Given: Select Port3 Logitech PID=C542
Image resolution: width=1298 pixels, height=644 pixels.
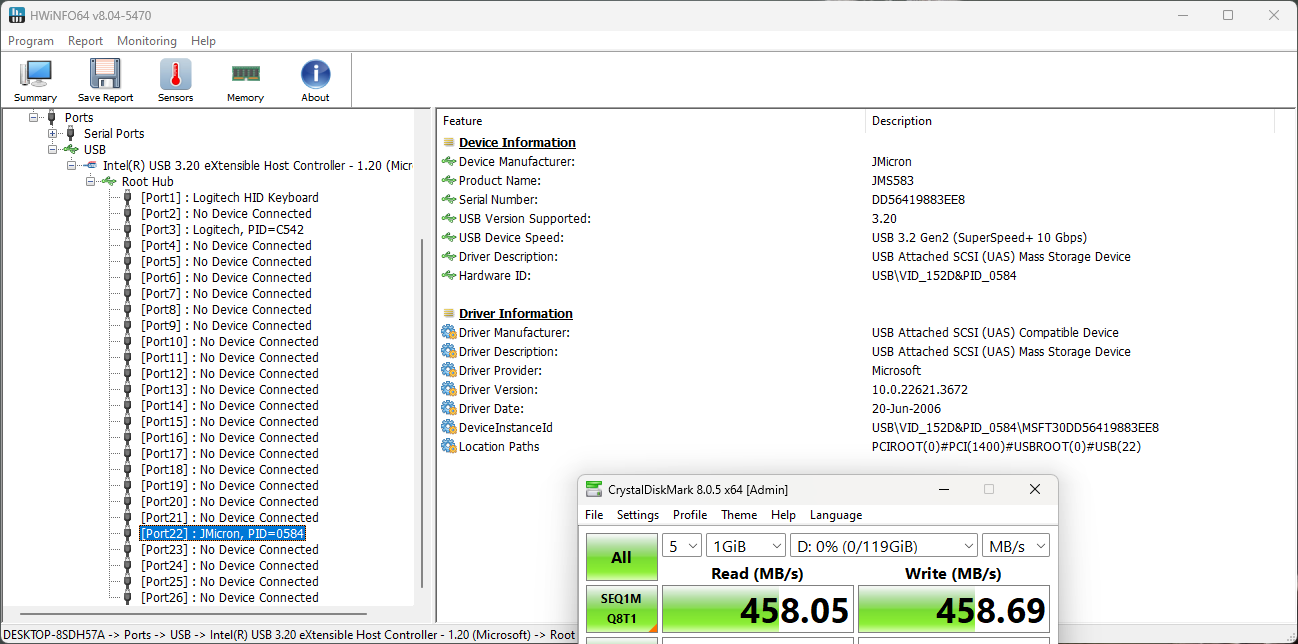Looking at the screenshot, I should click(x=222, y=230).
